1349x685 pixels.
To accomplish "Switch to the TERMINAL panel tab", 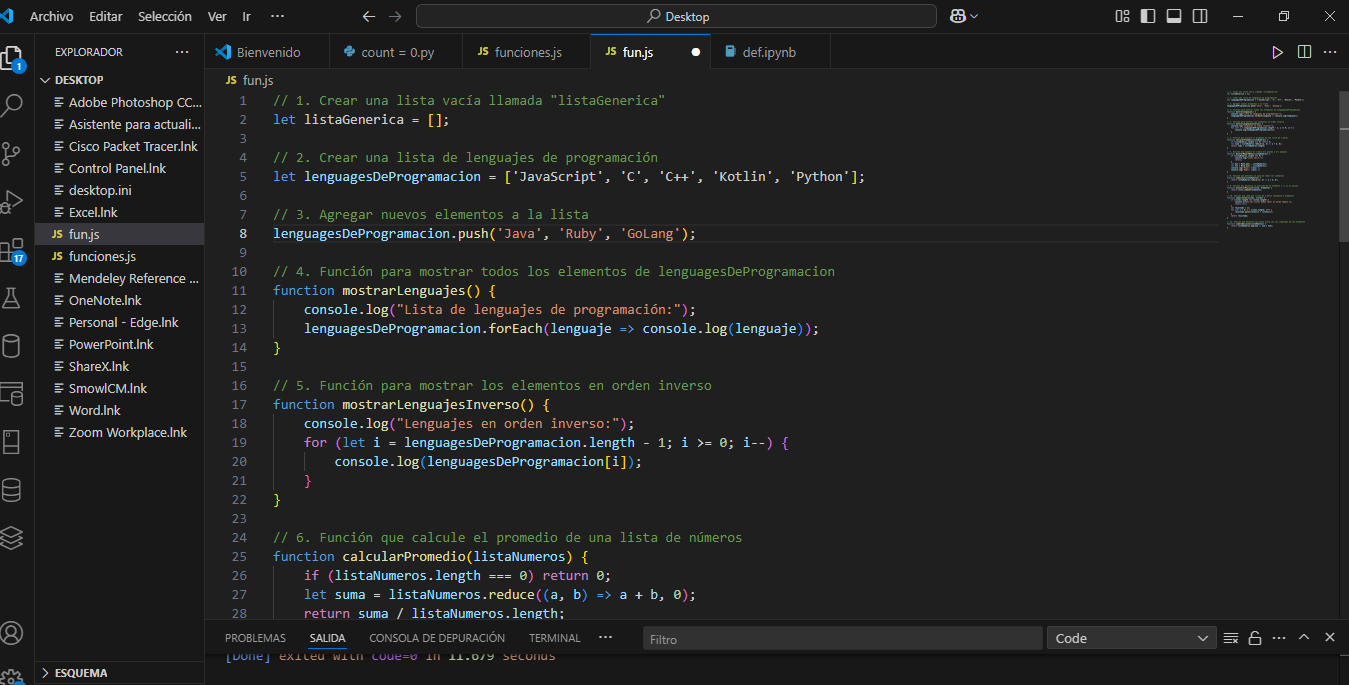I will tap(554, 638).
